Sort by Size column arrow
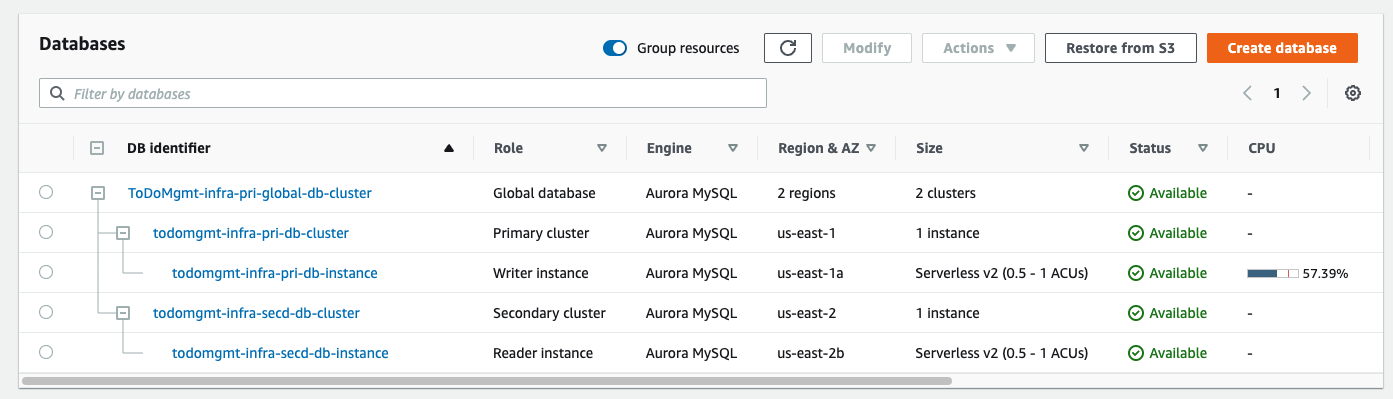The width and height of the screenshot is (1393, 399). pos(1084,148)
